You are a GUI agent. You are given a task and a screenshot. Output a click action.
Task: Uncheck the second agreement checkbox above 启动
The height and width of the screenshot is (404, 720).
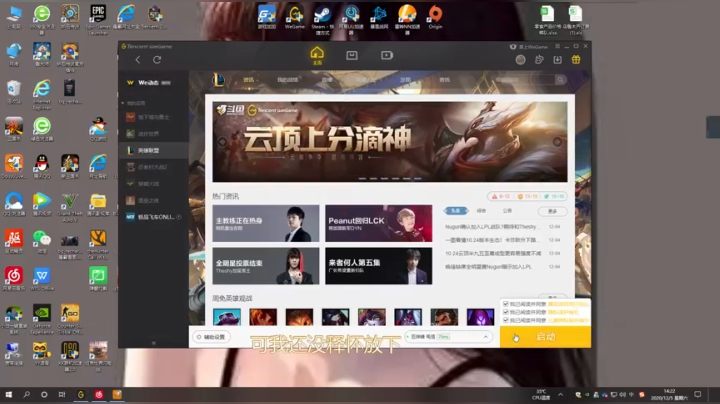coord(506,312)
